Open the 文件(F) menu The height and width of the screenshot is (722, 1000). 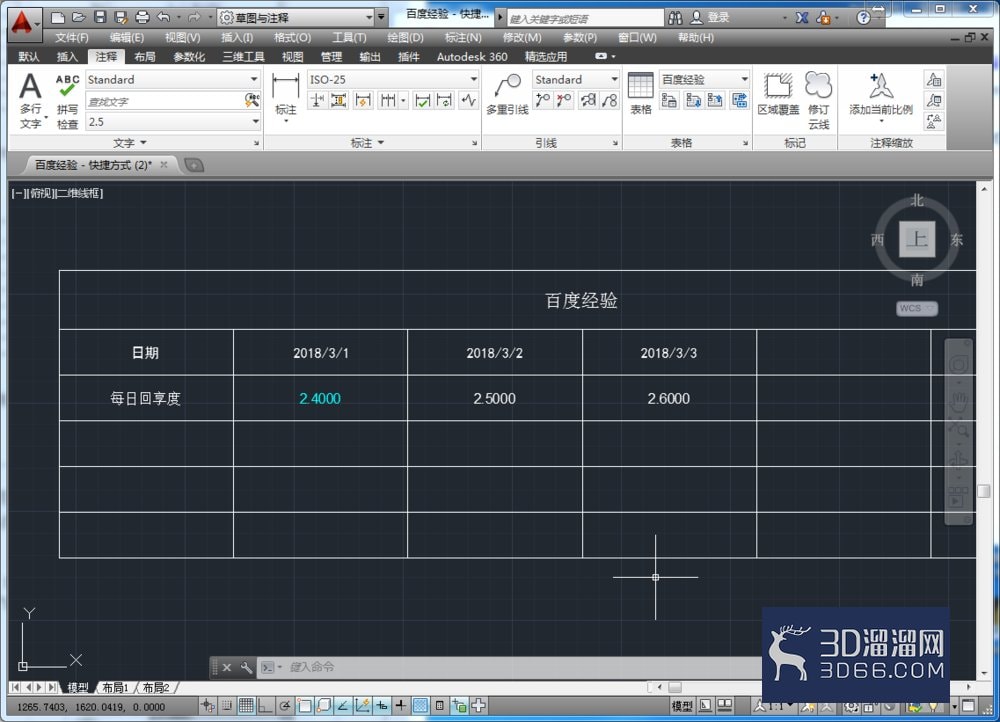tap(71, 38)
